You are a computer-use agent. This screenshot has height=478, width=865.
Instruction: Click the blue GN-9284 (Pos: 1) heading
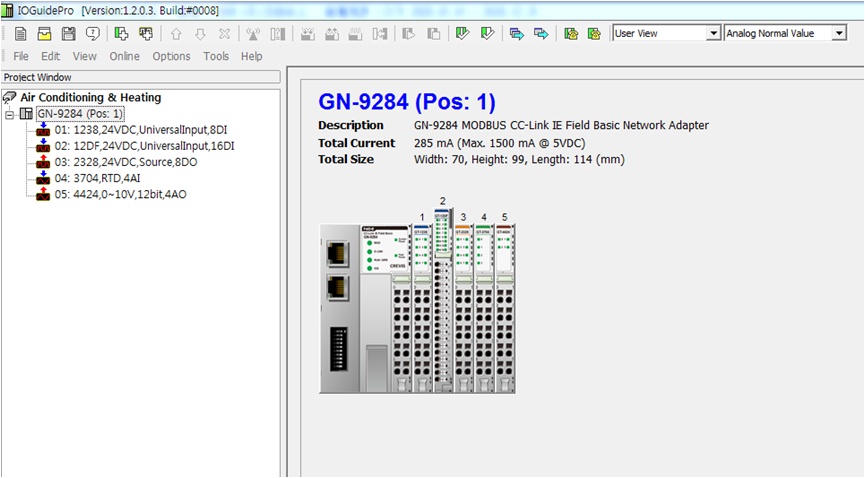click(x=407, y=102)
